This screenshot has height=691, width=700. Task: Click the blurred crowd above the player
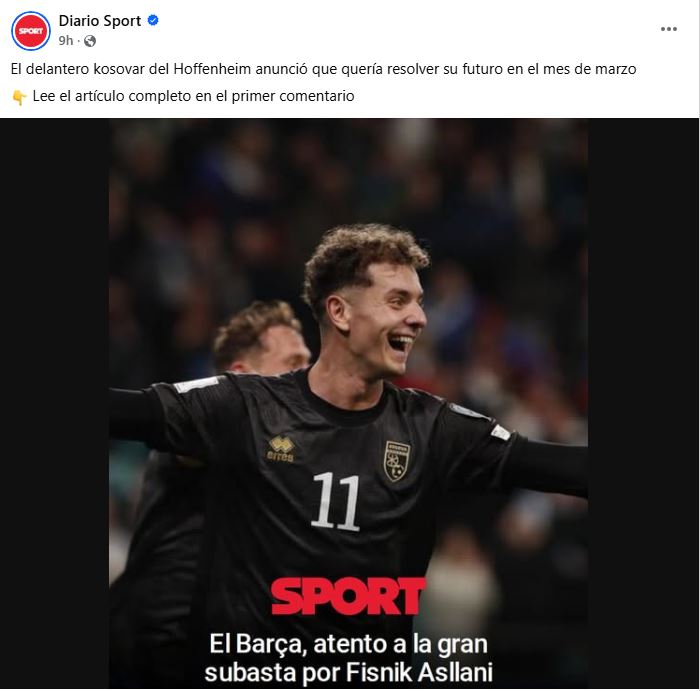coord(348,174)
